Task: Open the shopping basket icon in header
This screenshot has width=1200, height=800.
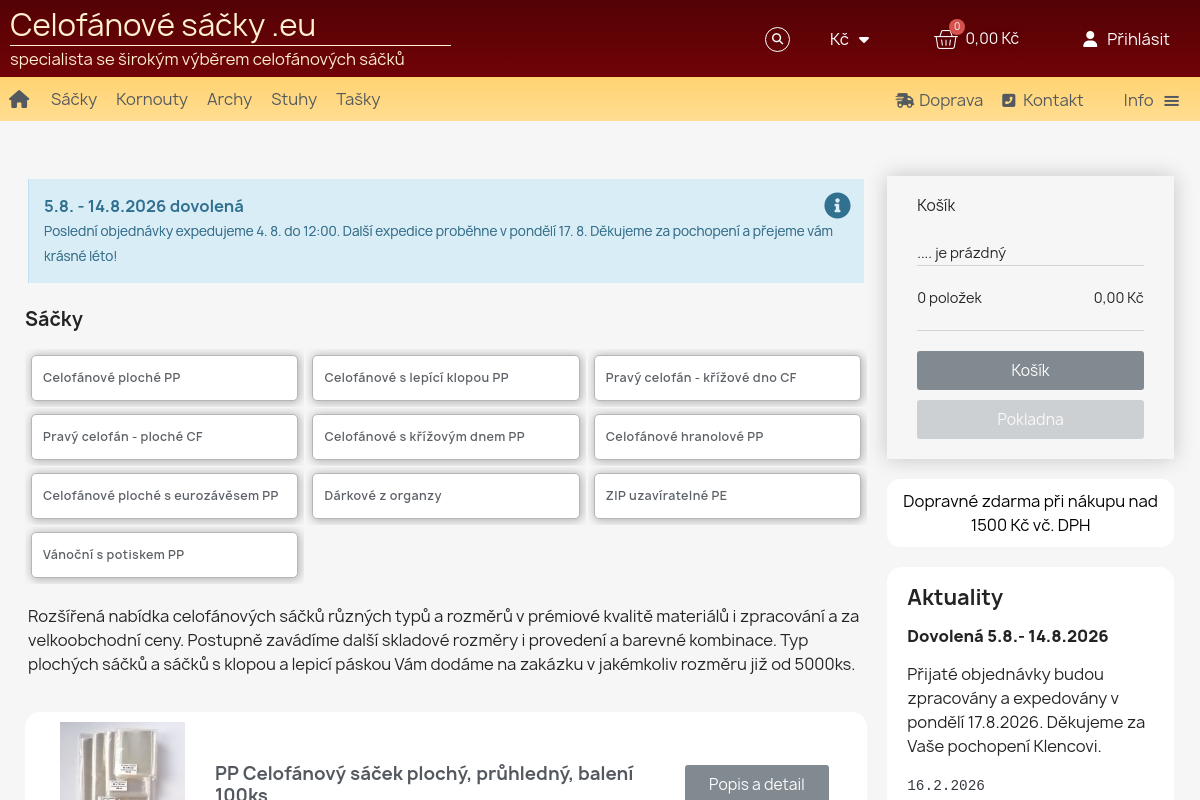Action: (946, 39)
